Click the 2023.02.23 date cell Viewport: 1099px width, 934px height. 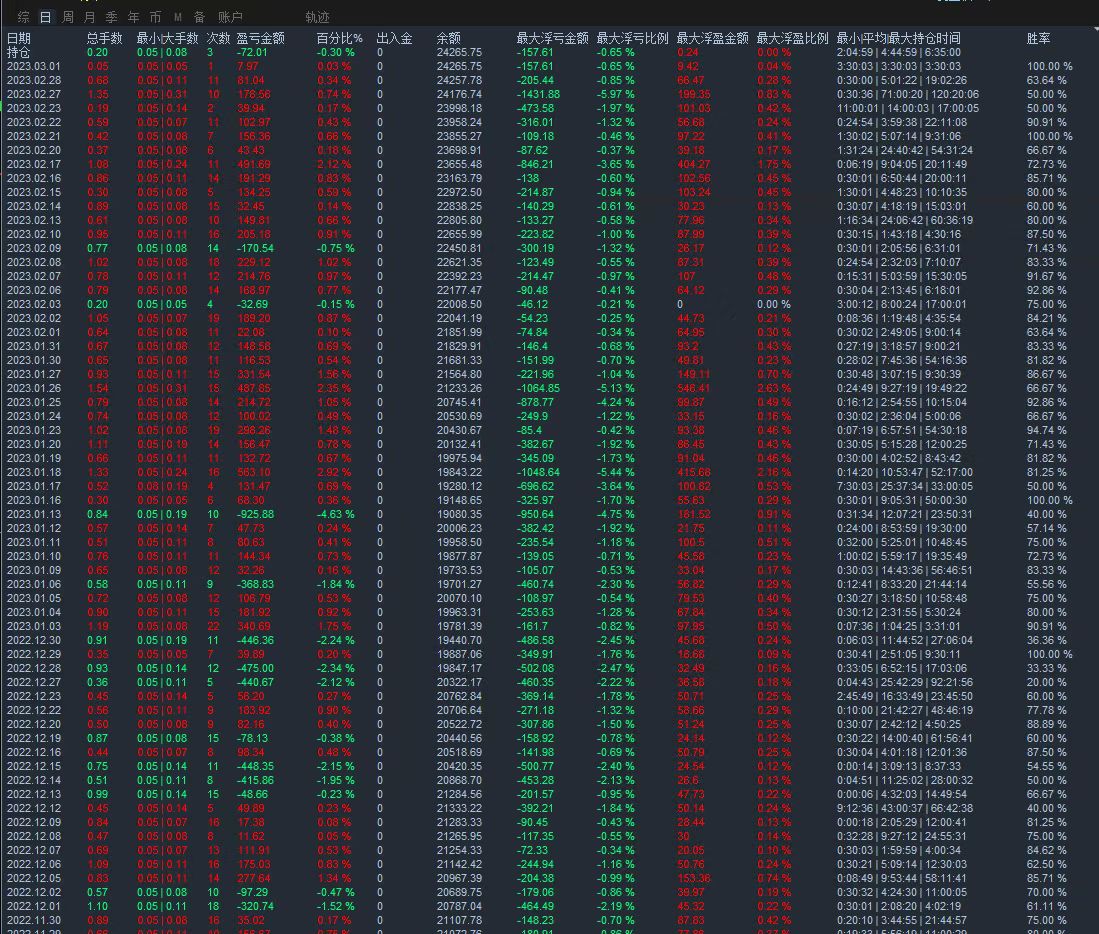[x=34, y=109]
